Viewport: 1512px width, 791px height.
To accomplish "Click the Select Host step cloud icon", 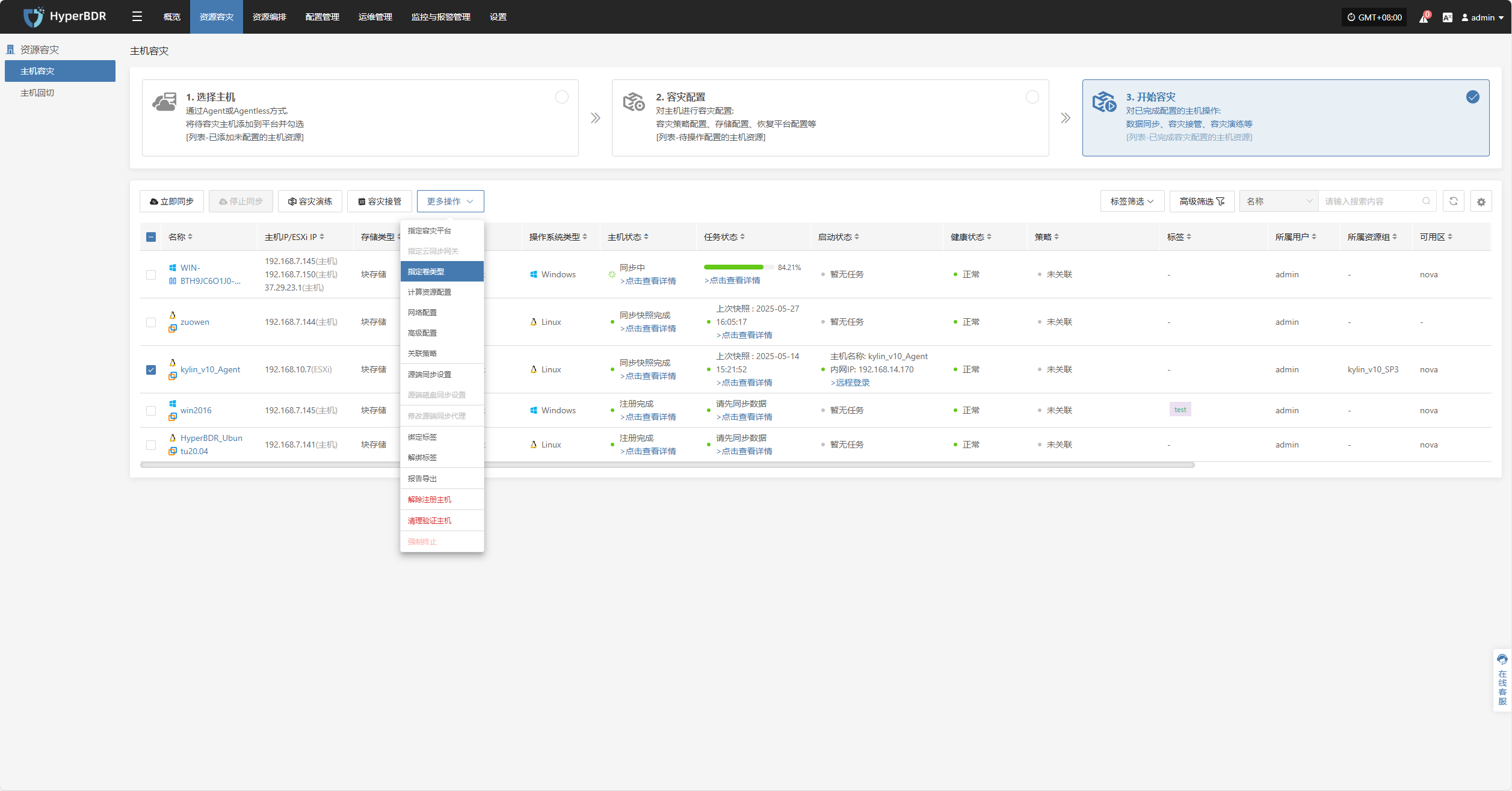I will pos(164,102).
